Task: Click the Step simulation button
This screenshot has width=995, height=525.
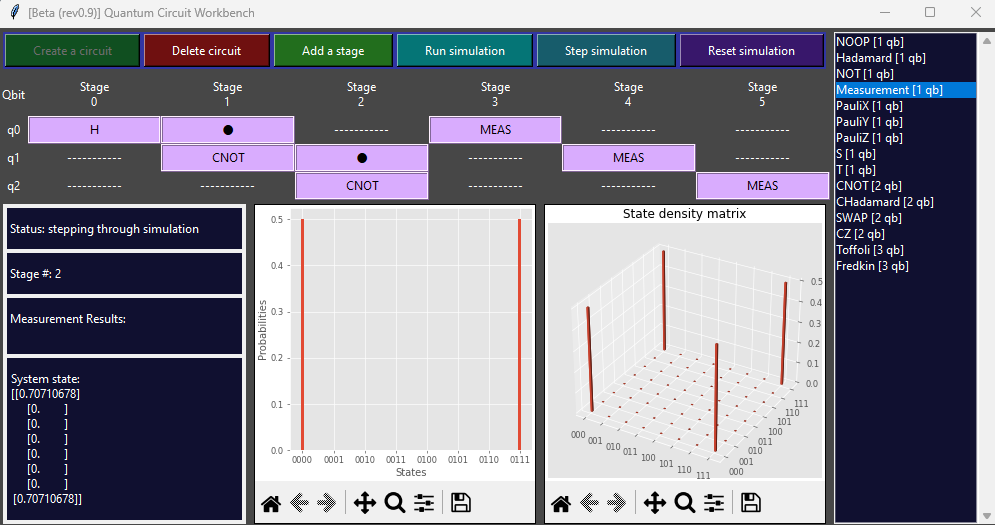Action: 606,51
